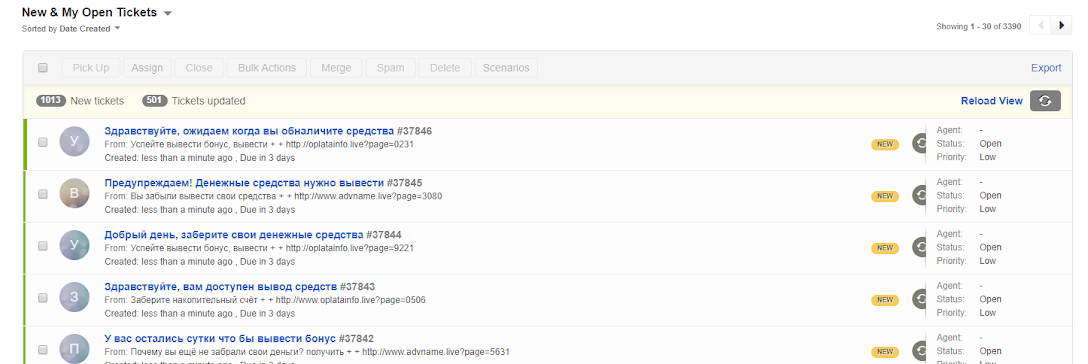Click the refresh icon on ticket #37845
The image size is (1088, 364).
pos(919,196)
